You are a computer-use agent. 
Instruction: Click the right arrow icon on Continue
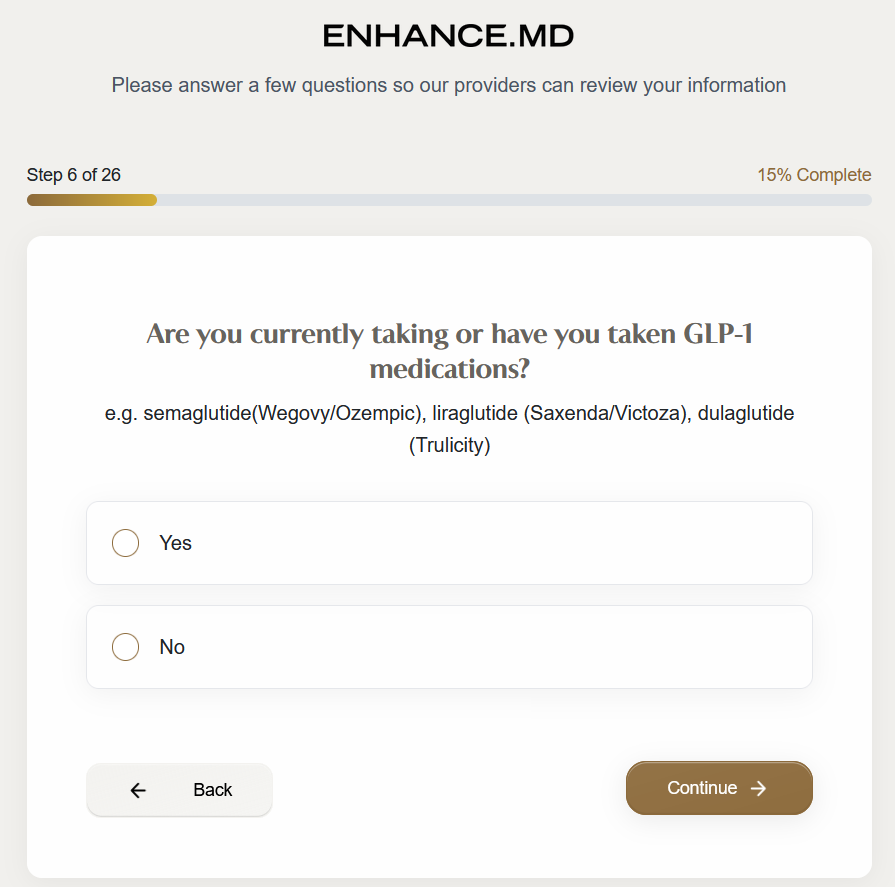[x=759, y=788]
